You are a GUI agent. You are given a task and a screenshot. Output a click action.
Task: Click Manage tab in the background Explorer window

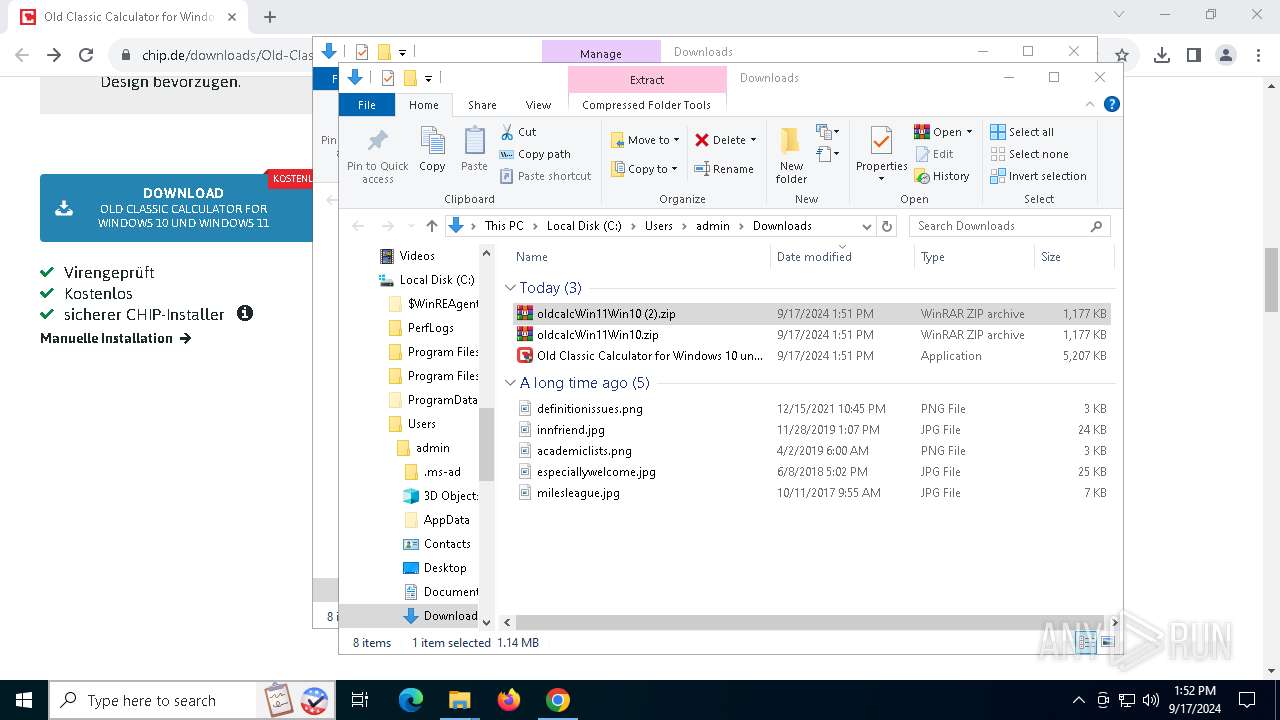pos(600,53)
